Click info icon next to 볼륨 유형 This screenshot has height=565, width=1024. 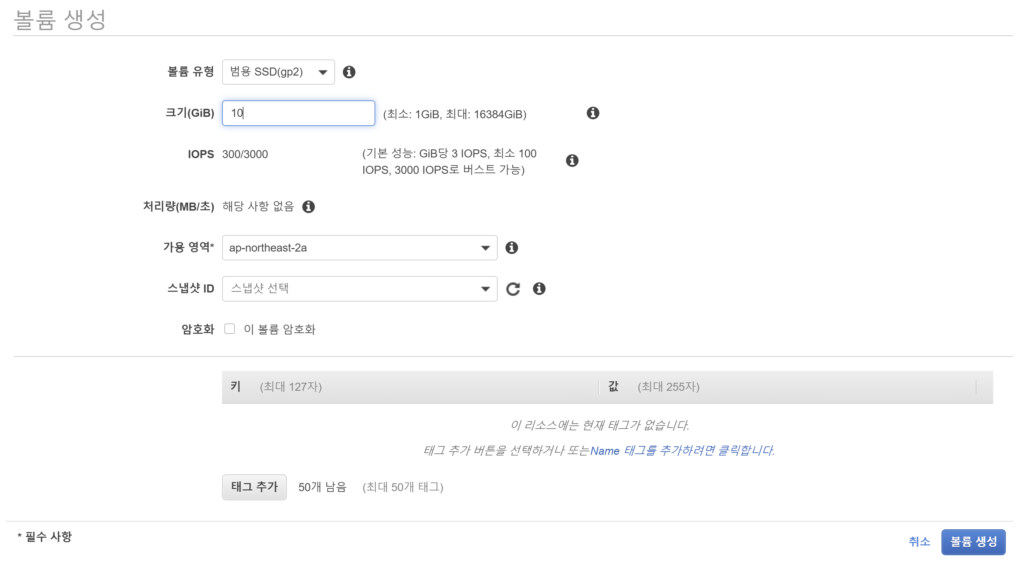point(349,72)
